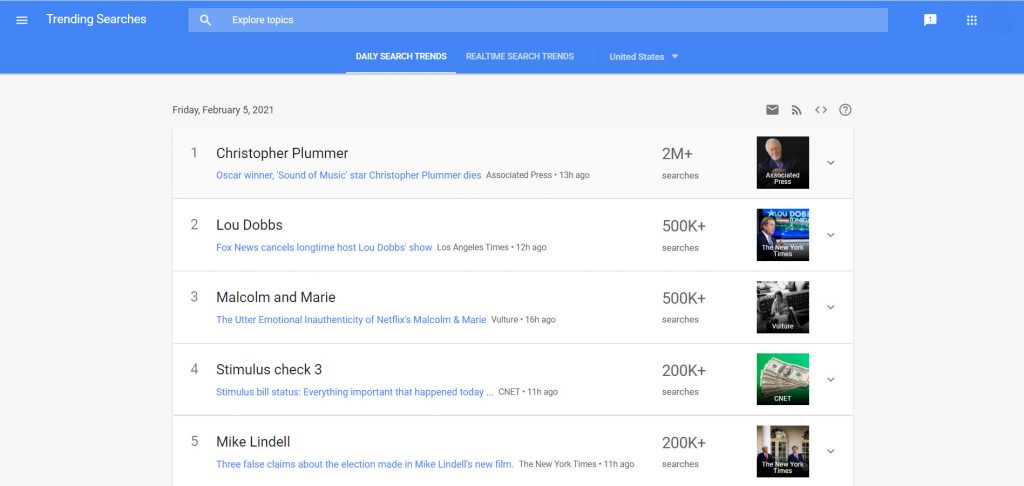Viewport: 1024px width, 486px height.
Task: Expand the Malcolm and Marie trend row
Action: point(831,307)
